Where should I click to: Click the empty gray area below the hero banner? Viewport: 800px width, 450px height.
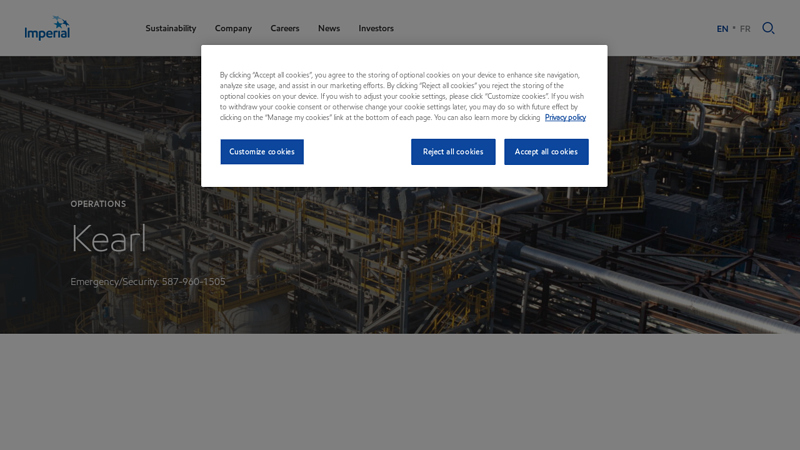point(400,392)
